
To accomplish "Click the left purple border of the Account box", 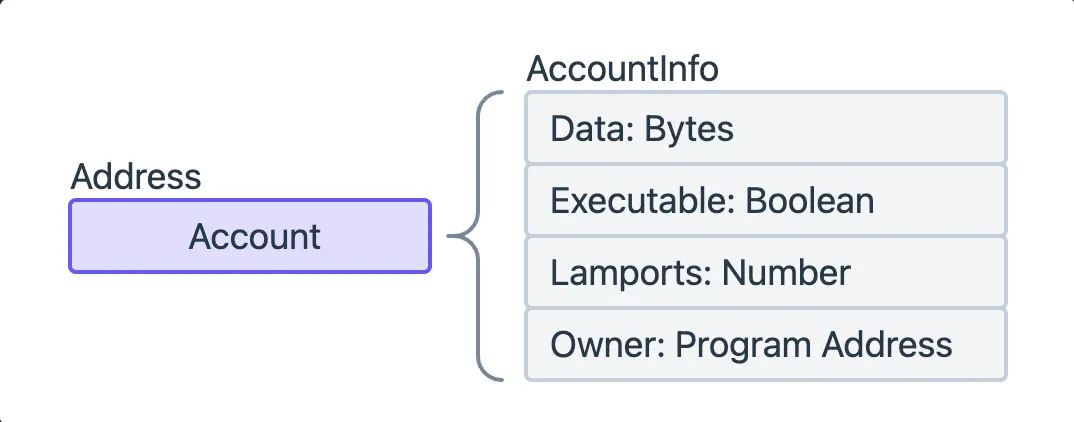I will pyautogui.click(x=70, y=236).
